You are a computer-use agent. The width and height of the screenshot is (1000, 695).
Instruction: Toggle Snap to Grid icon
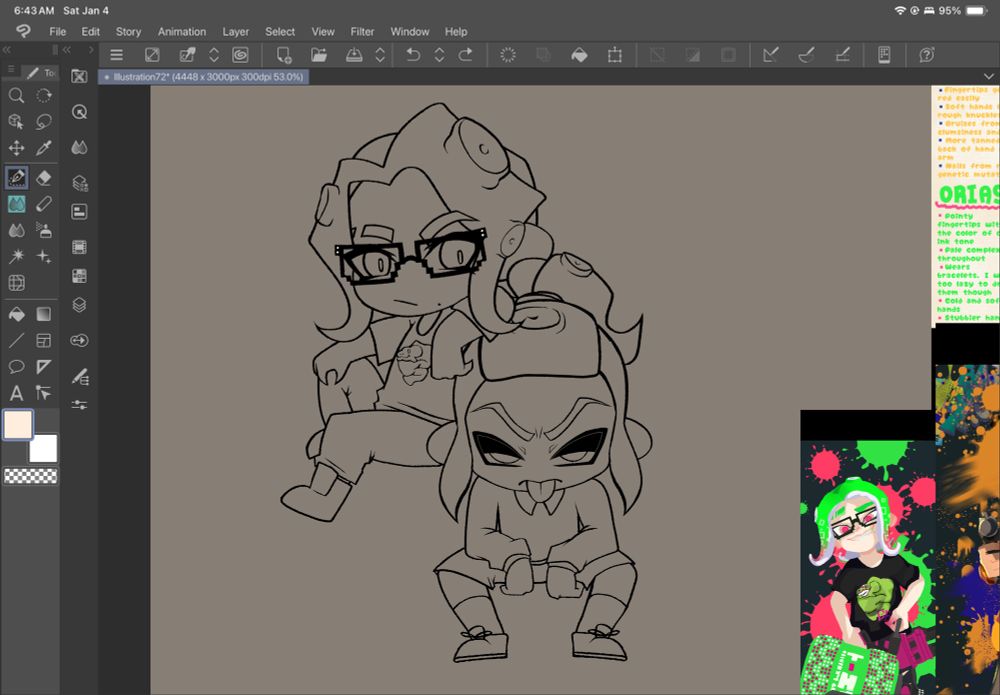pos(842,55)
